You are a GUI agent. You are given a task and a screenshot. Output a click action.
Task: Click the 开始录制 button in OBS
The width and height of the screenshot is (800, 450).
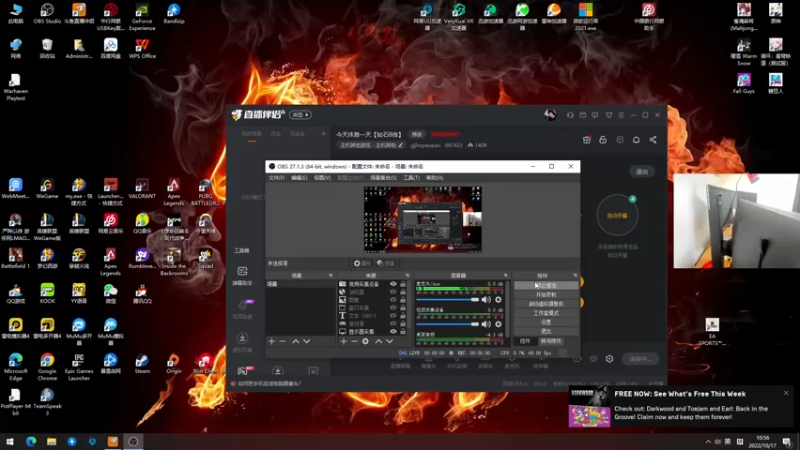546,295
